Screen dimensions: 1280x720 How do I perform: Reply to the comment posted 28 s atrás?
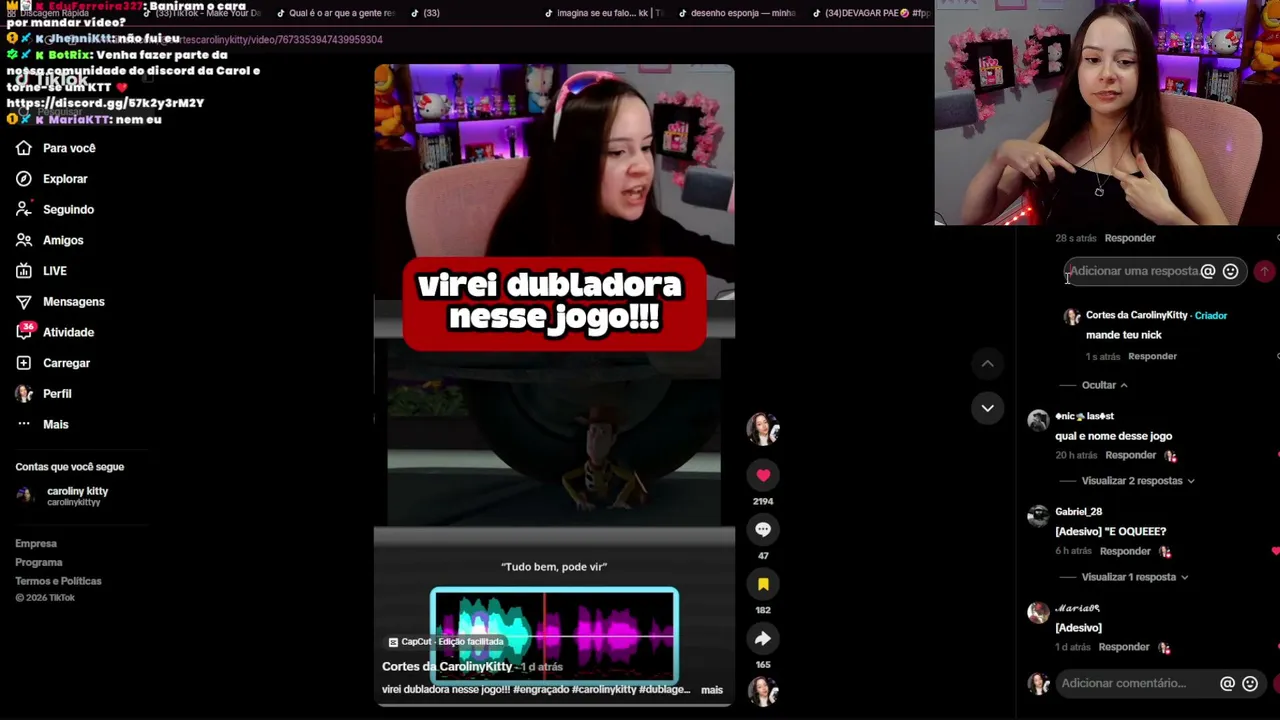pos(1130,238)
